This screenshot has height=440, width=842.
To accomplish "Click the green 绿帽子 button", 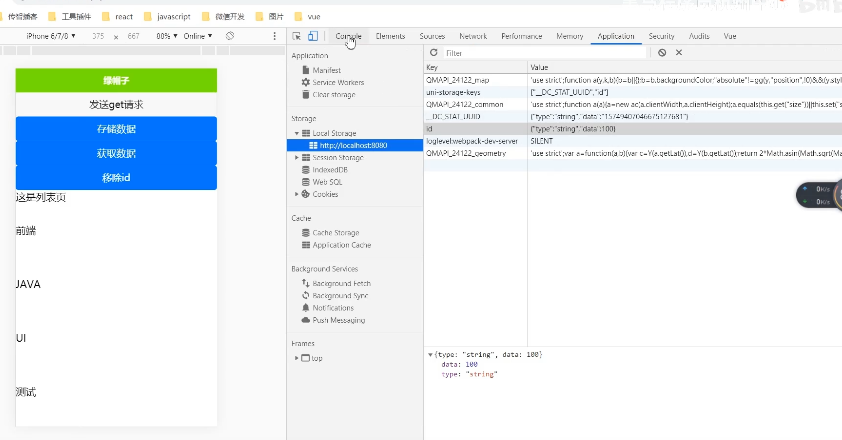I will click(116, 80).
